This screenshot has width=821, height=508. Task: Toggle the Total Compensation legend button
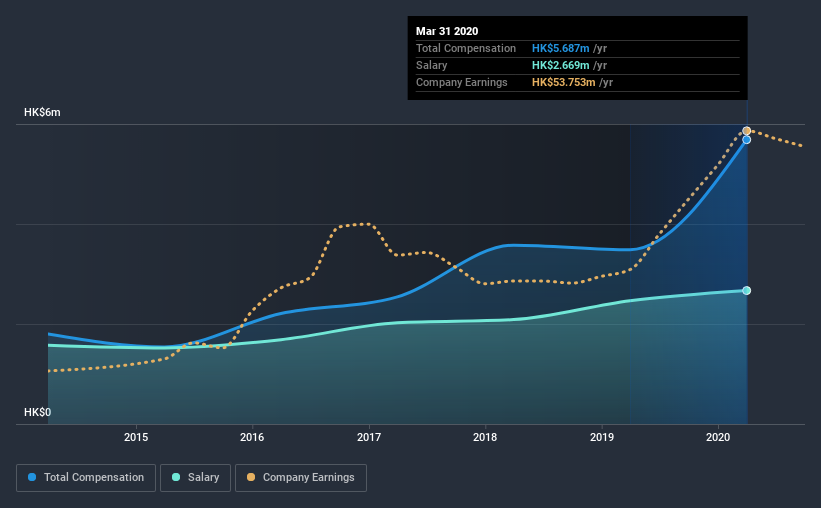point(86,478)
